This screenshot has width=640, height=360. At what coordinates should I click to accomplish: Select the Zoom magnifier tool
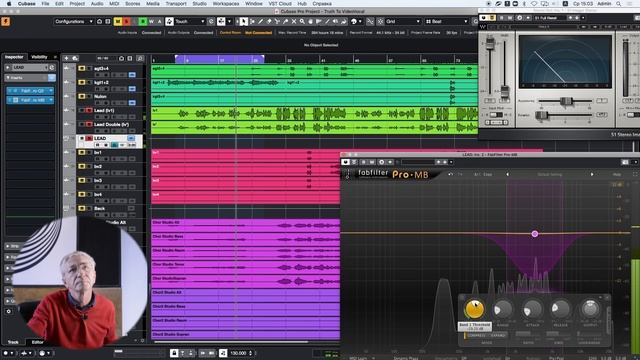pos(302,22)
